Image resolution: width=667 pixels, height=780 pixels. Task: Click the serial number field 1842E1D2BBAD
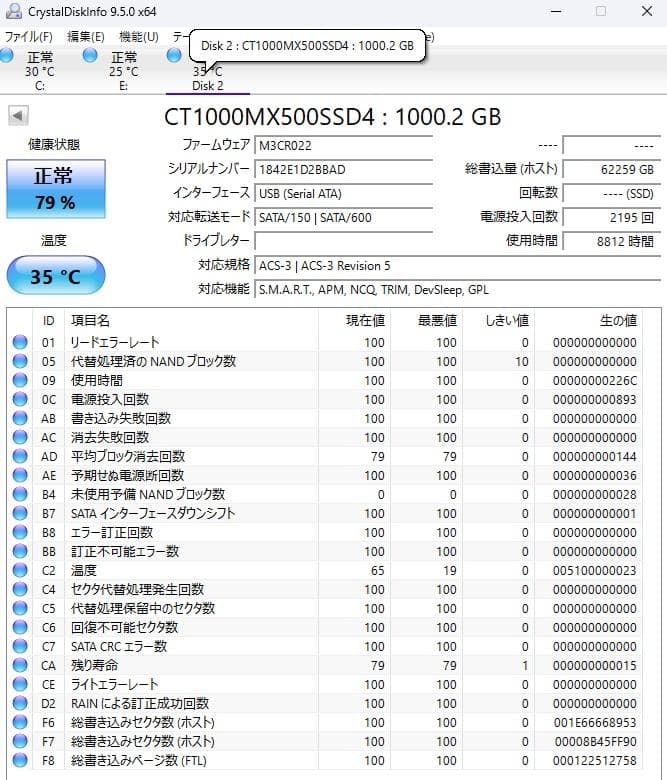pos(343,169)
